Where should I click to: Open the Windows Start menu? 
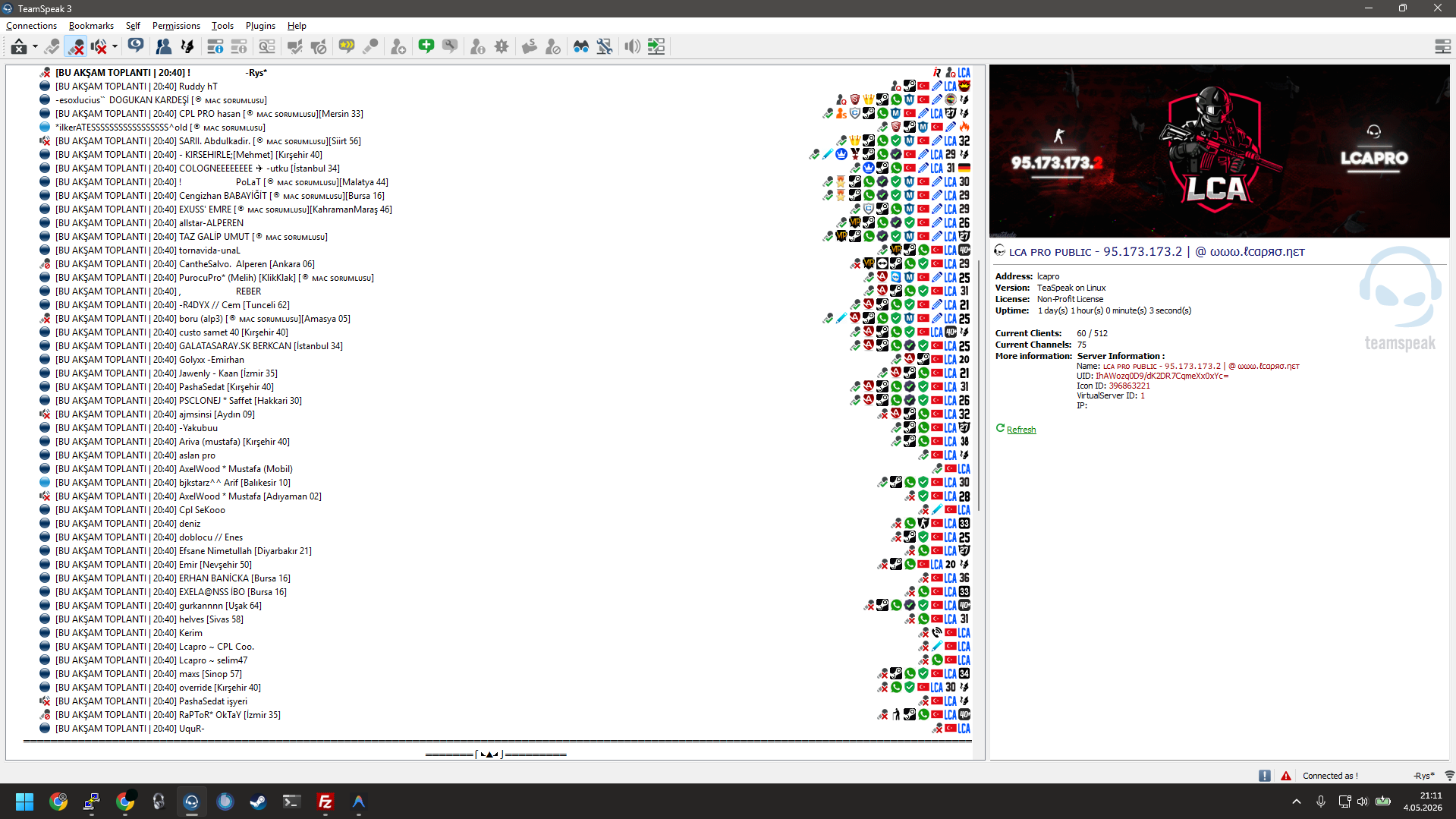point(24,802)
